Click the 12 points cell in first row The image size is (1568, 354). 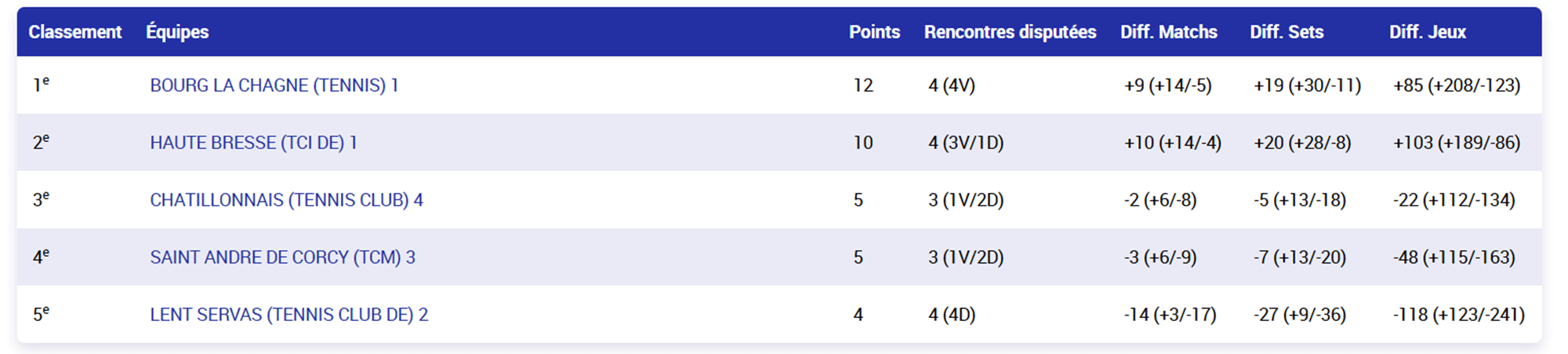863,86
